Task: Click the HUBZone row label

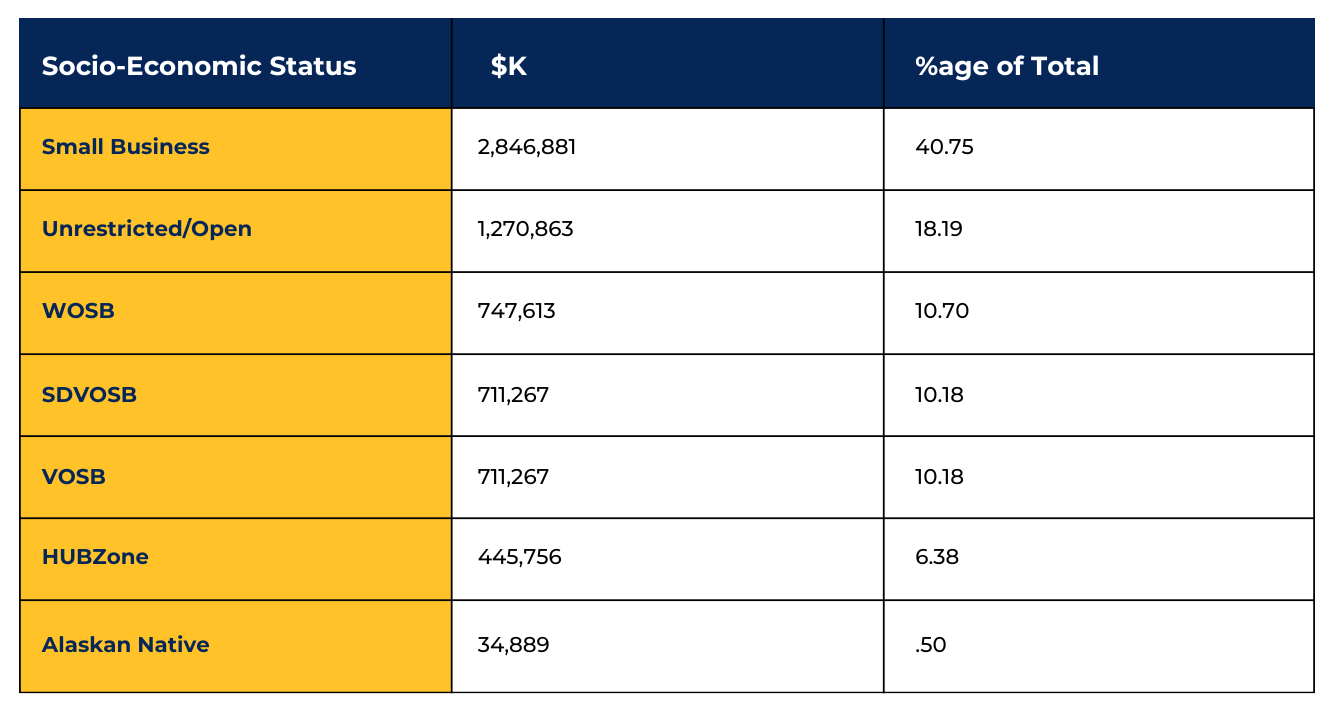Action: 95,557
